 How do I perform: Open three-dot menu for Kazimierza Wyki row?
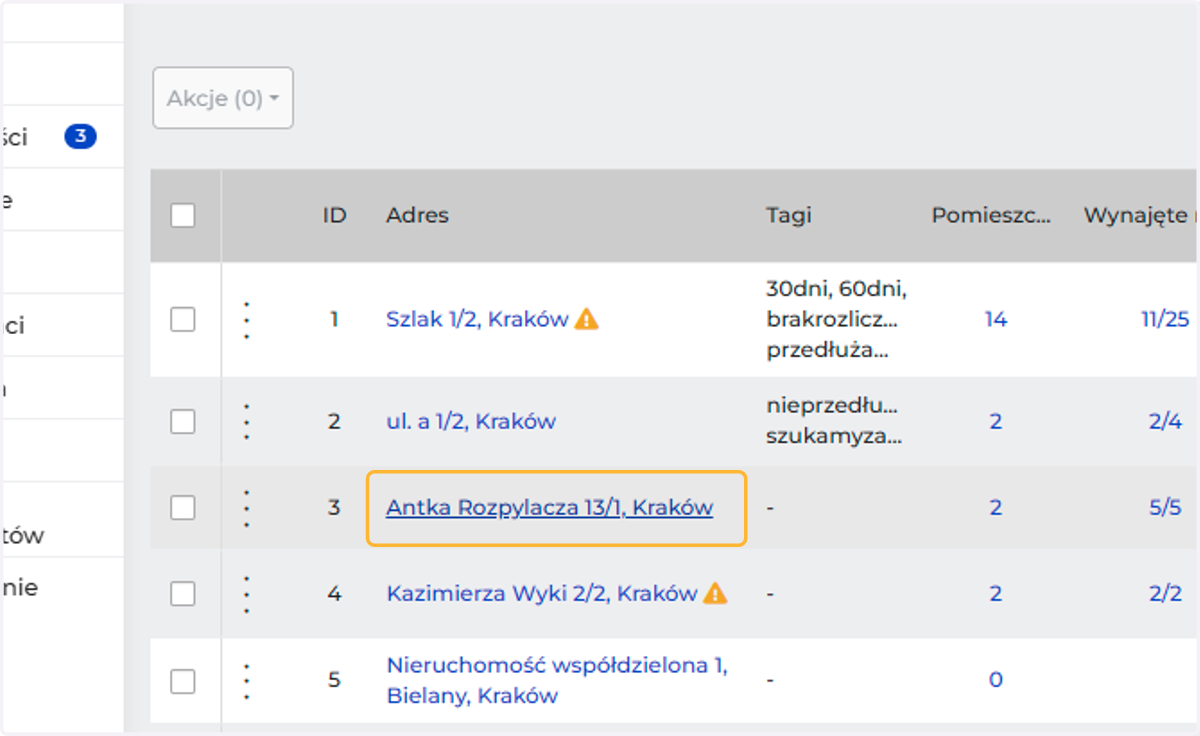pyautogui.click(x=247, y=593)
